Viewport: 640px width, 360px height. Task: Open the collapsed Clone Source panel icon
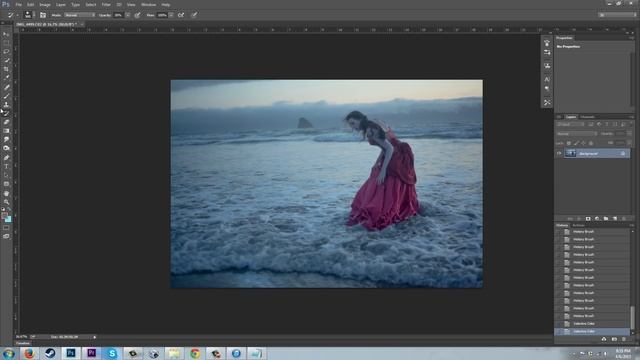[x=547, y=65]
